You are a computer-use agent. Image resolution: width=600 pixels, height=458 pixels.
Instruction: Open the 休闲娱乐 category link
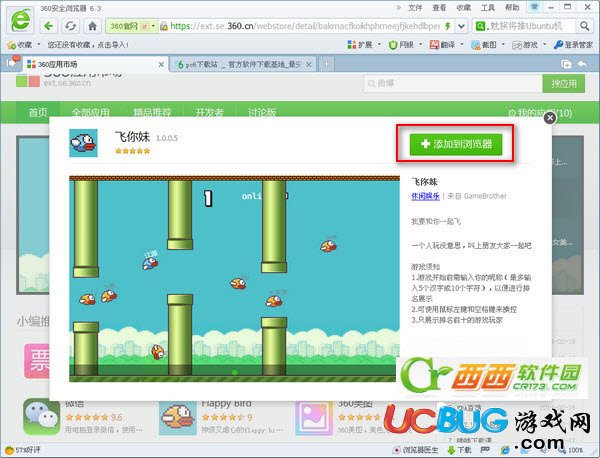(x=425, y=196)
